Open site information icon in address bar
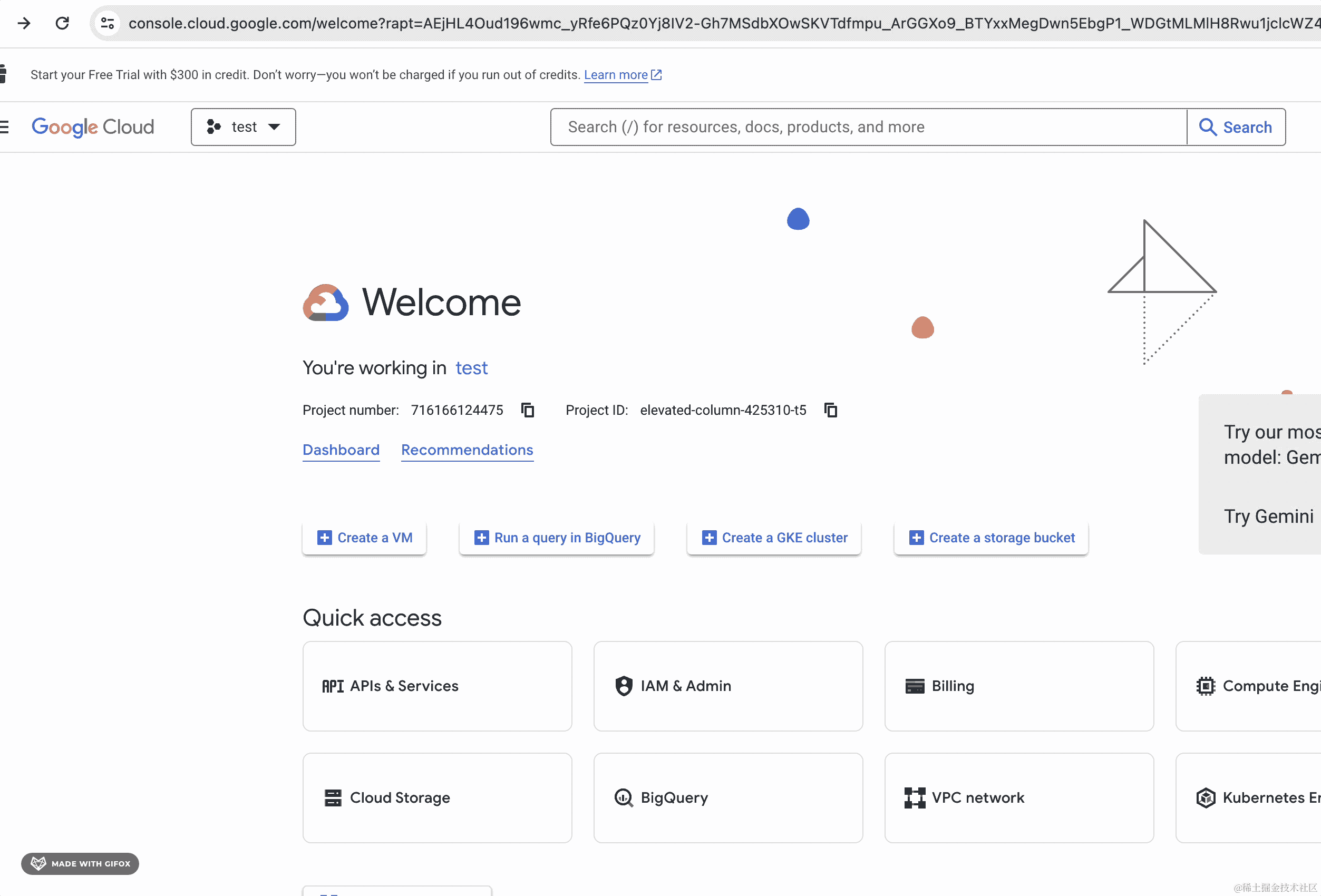Image resolution: width=1321 pixels, height=896 pixels. (108, 23)
